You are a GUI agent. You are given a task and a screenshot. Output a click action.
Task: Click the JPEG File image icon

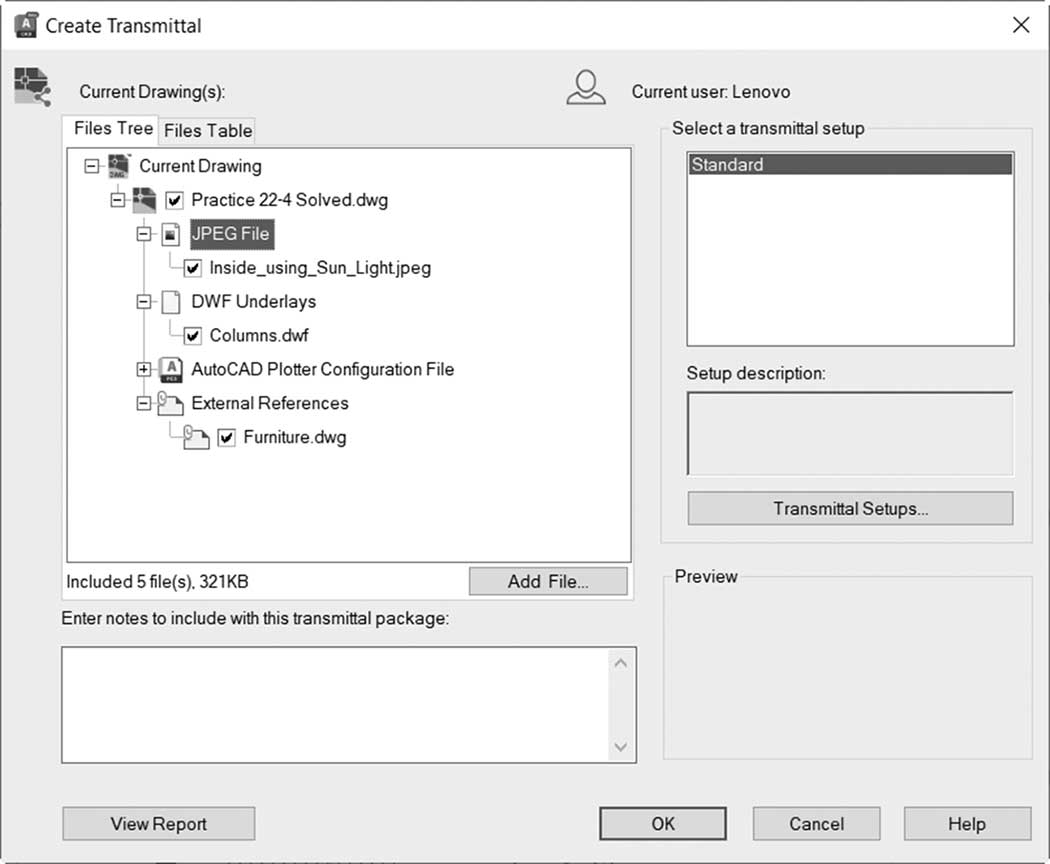[x=171, y=234]
